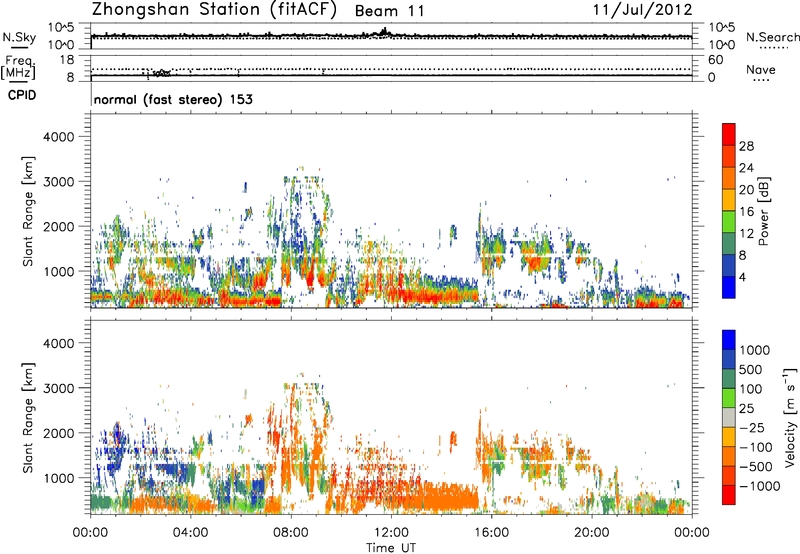Click the '28' label on the power color bar
800x554 pixels.
[x=746, y=146]
